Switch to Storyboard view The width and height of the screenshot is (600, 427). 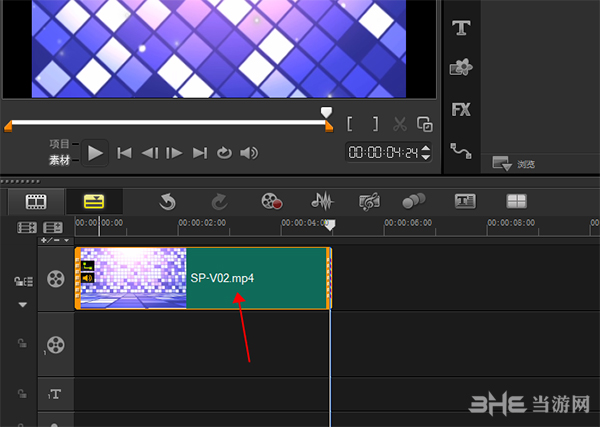coord(36,202)
